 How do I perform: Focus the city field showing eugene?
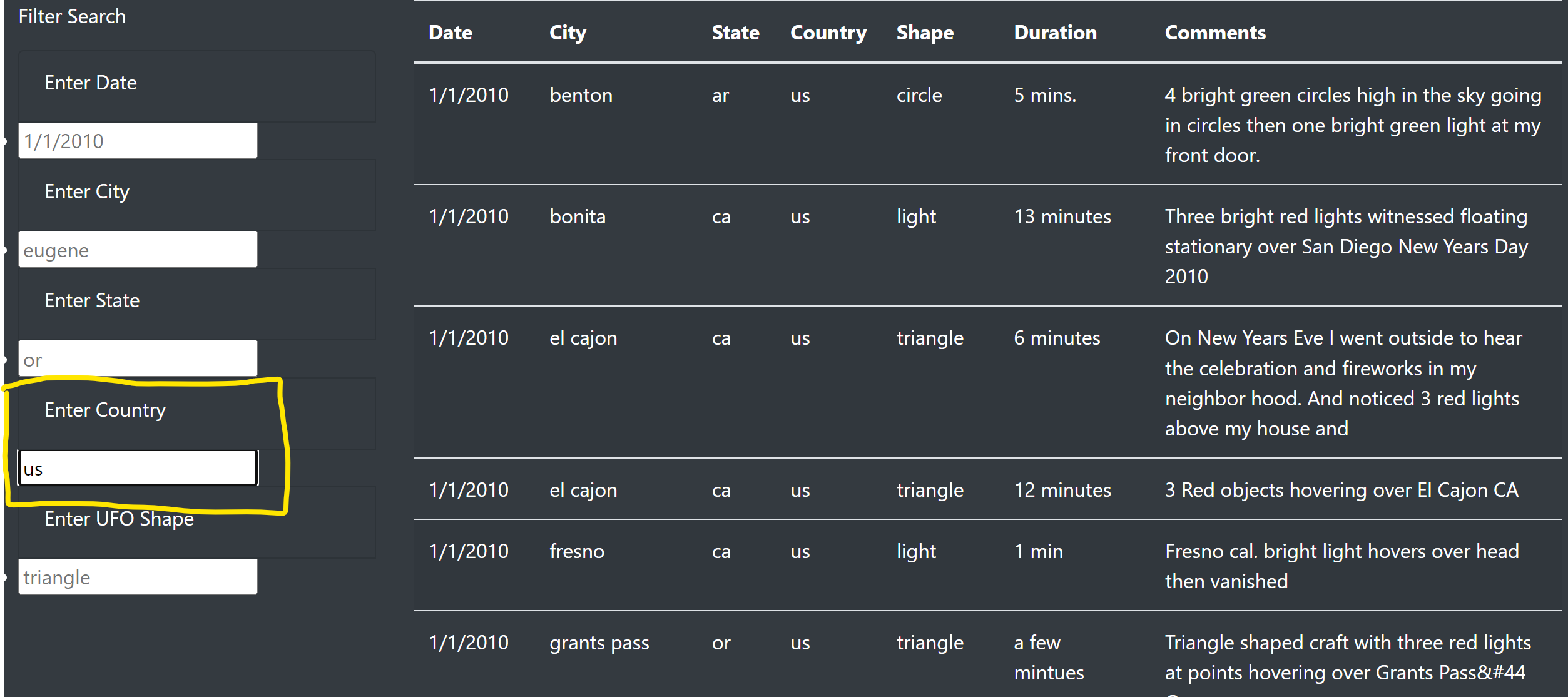(138, 250)
